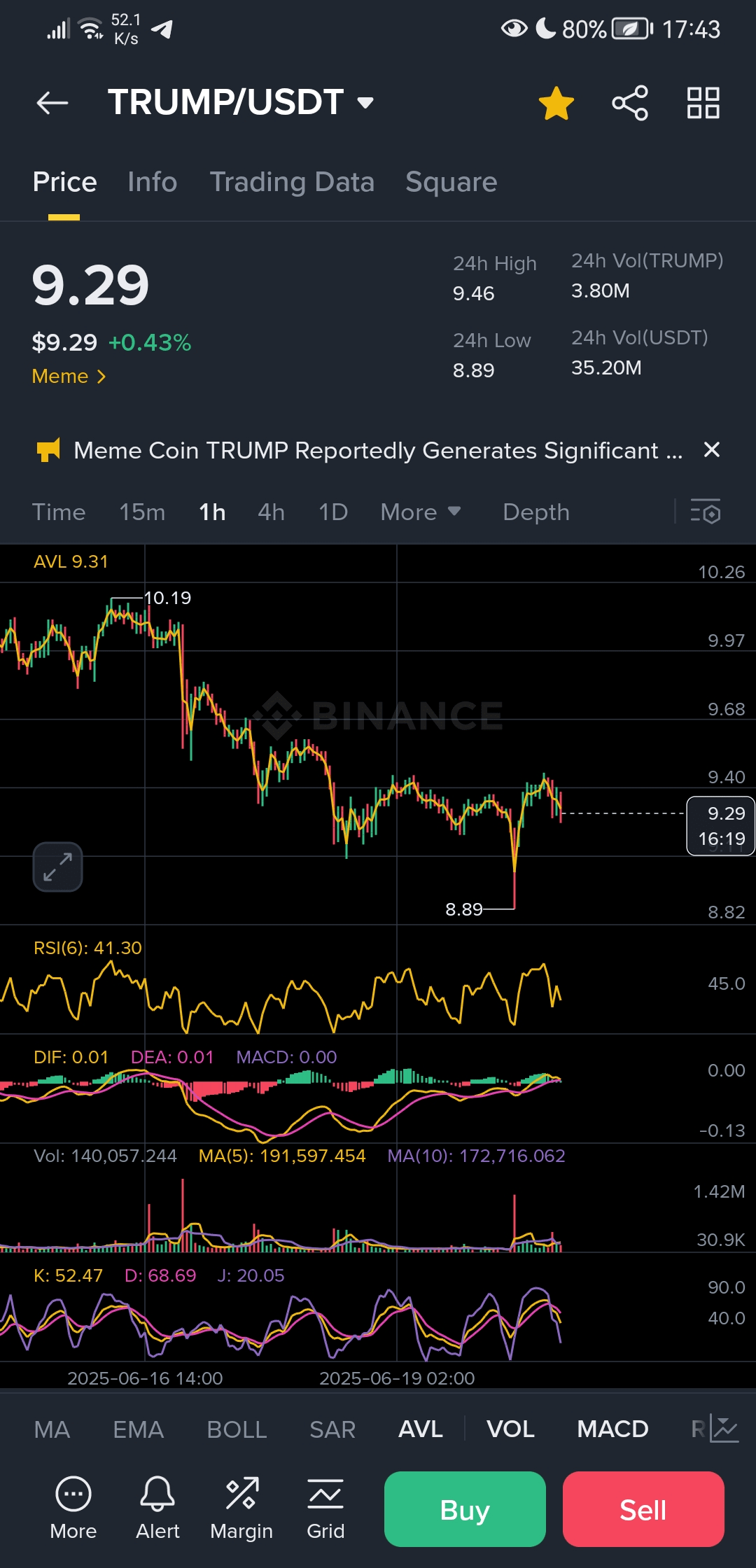The image size is (756, 1568).
Task: Tap the J: 20.05 label
Action: [x=251, y=1275]
